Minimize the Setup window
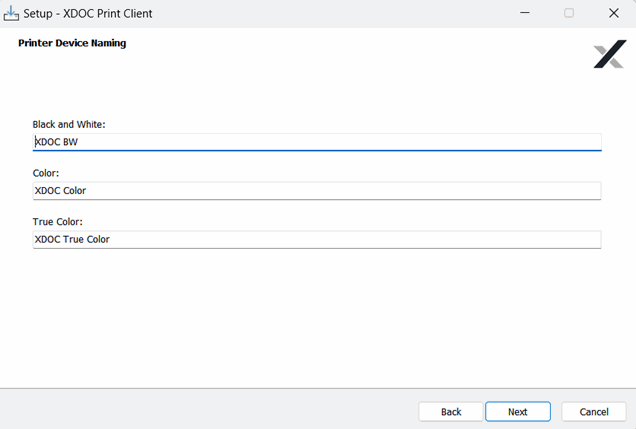Screen dimensions: 636x429 (523, 14)
